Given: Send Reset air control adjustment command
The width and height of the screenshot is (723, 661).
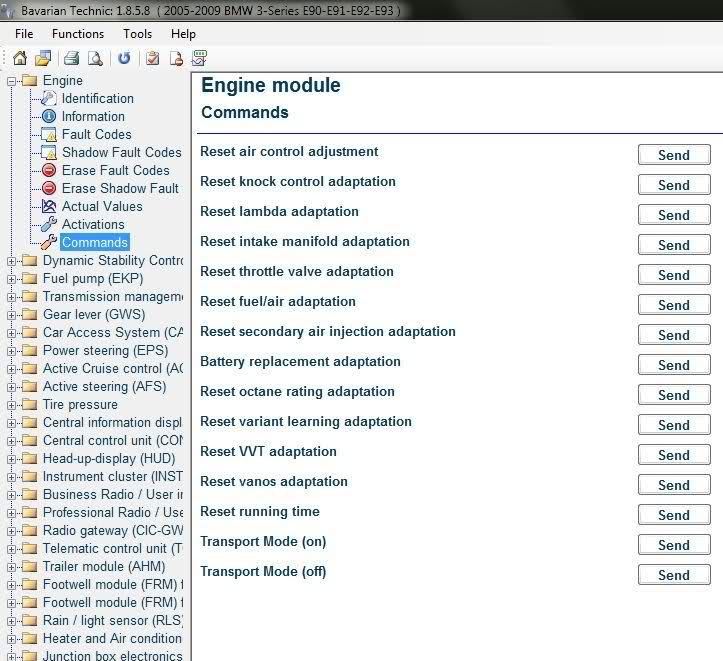Looking at the screenshot, I should [674, 155].
